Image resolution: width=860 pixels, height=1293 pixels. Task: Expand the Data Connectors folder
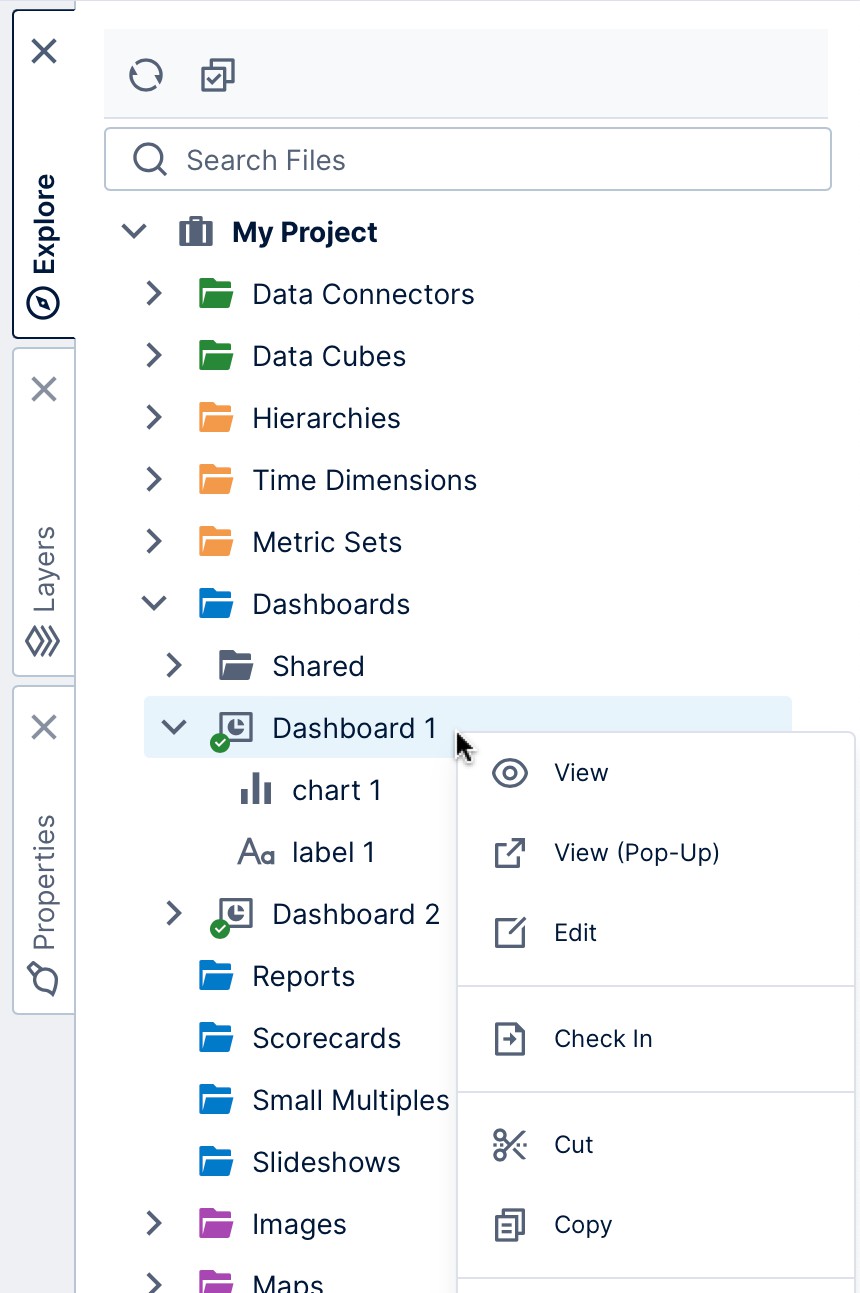(x=154, y=294)
